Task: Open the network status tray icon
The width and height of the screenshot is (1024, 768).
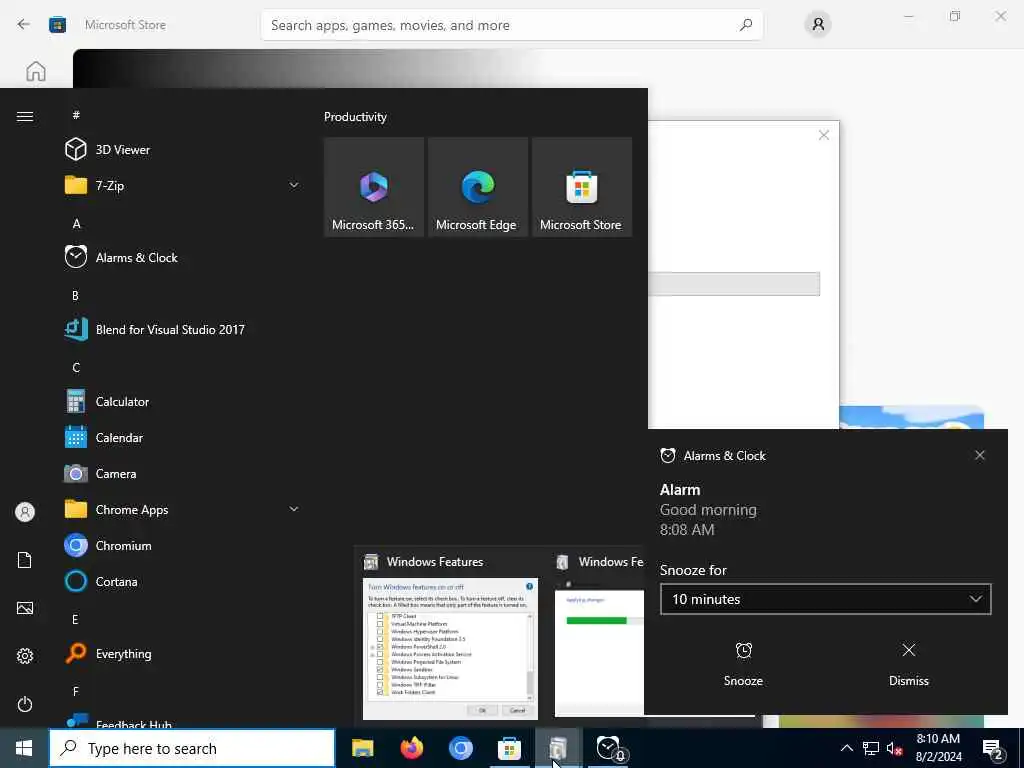Action: (871, 748)
